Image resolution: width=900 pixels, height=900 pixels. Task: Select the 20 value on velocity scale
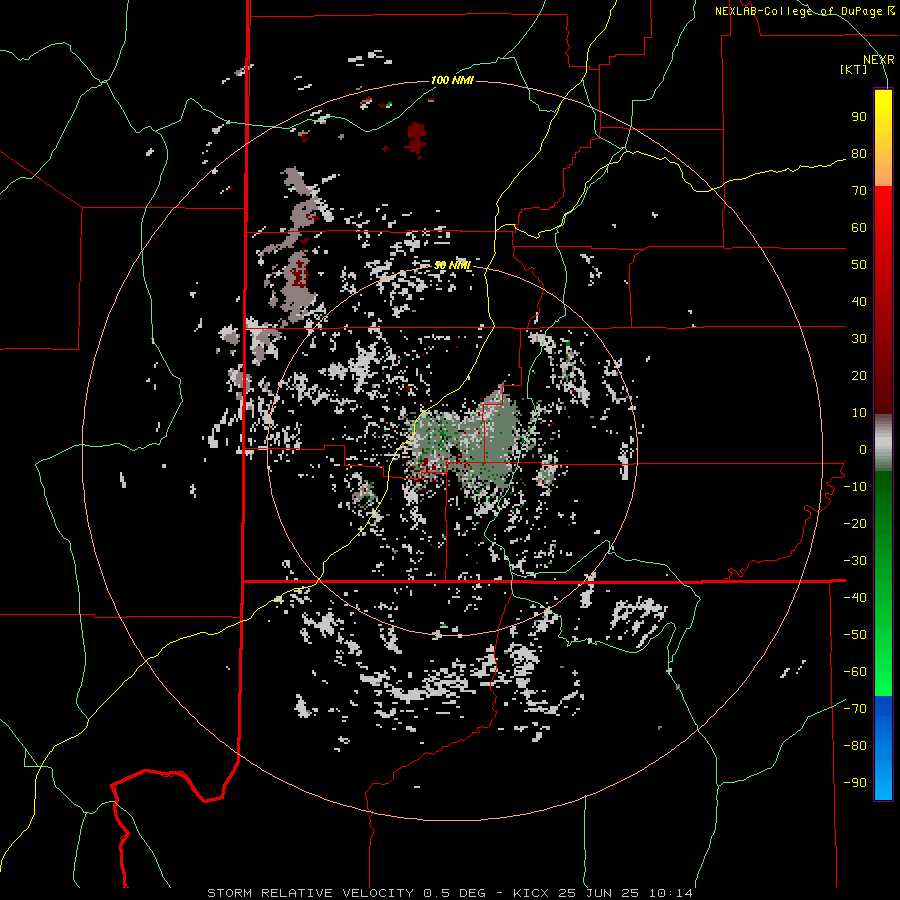(x=859, y=376)
